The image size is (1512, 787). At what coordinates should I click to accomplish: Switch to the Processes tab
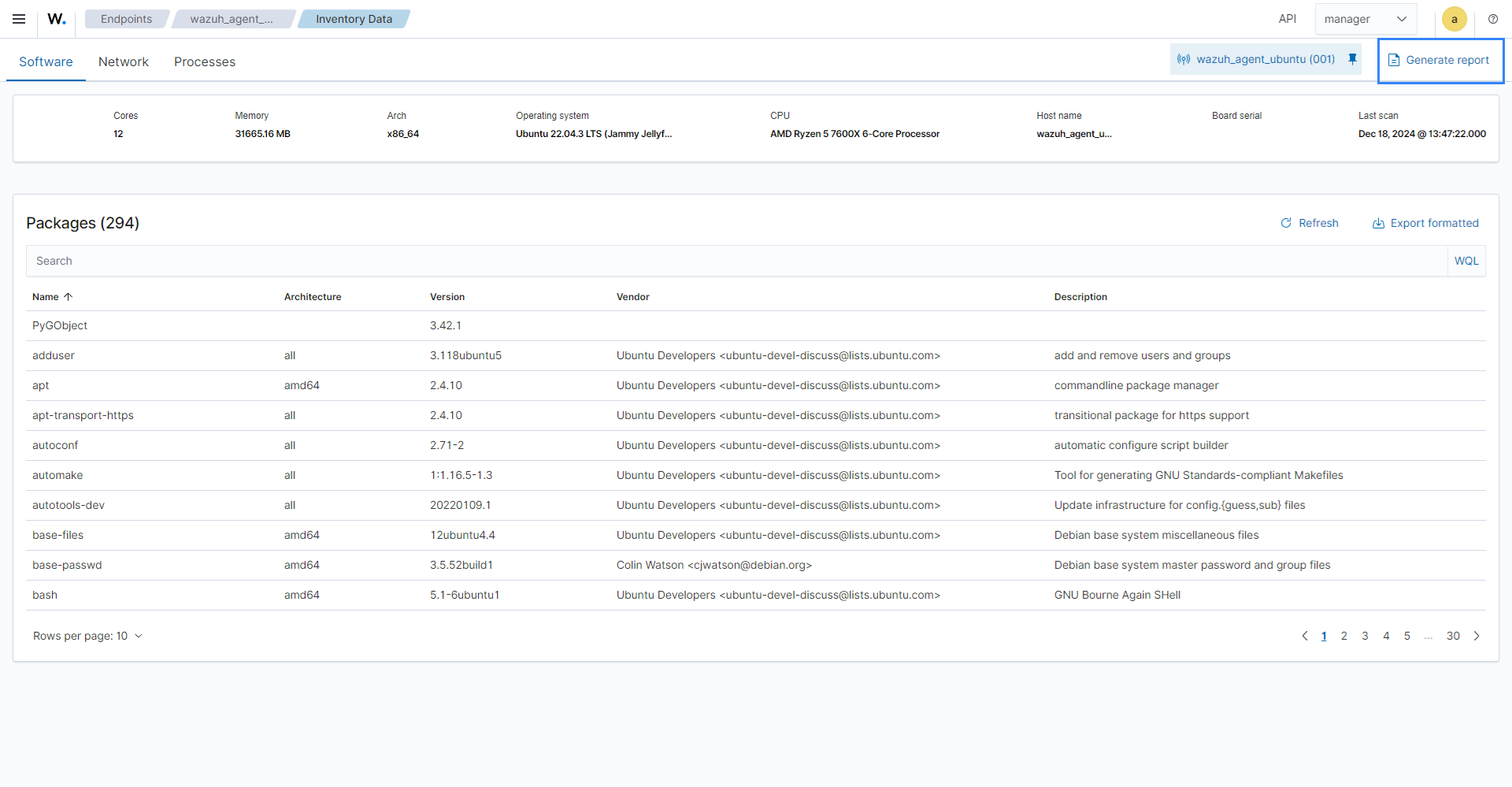(204, 61)
